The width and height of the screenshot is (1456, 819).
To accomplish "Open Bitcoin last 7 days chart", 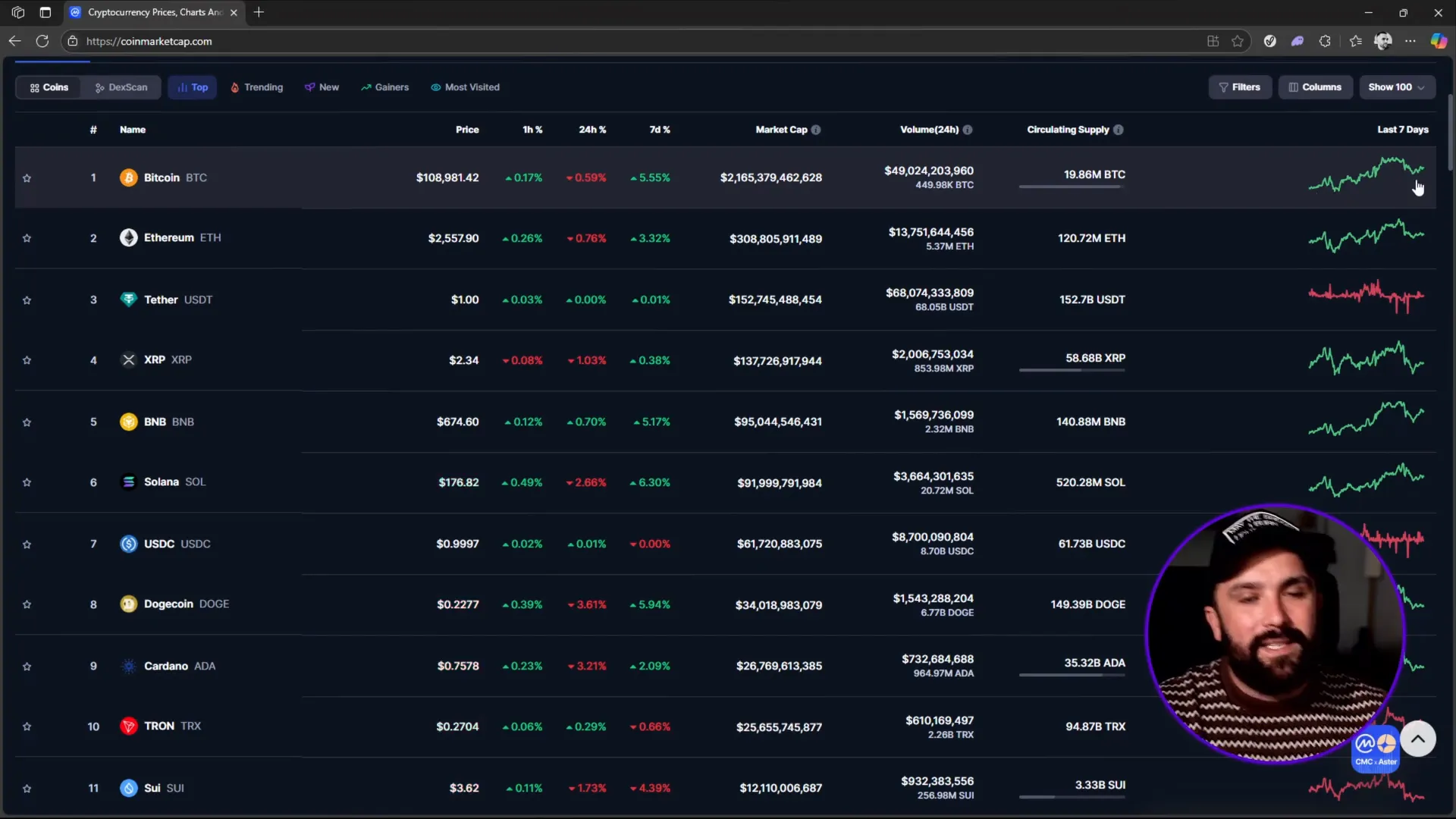I will coord(1367,174).
